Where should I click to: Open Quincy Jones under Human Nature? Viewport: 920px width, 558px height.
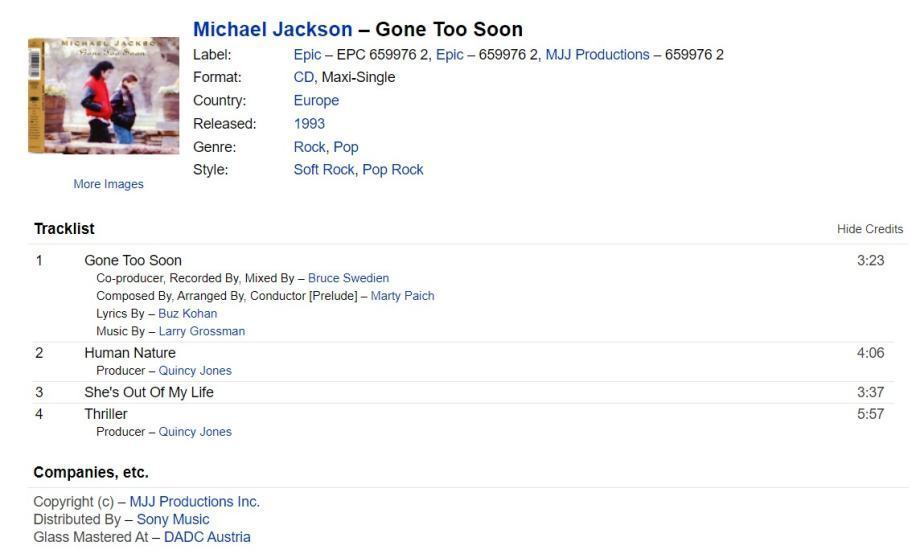pyautogui.click(x=195, y=371)
